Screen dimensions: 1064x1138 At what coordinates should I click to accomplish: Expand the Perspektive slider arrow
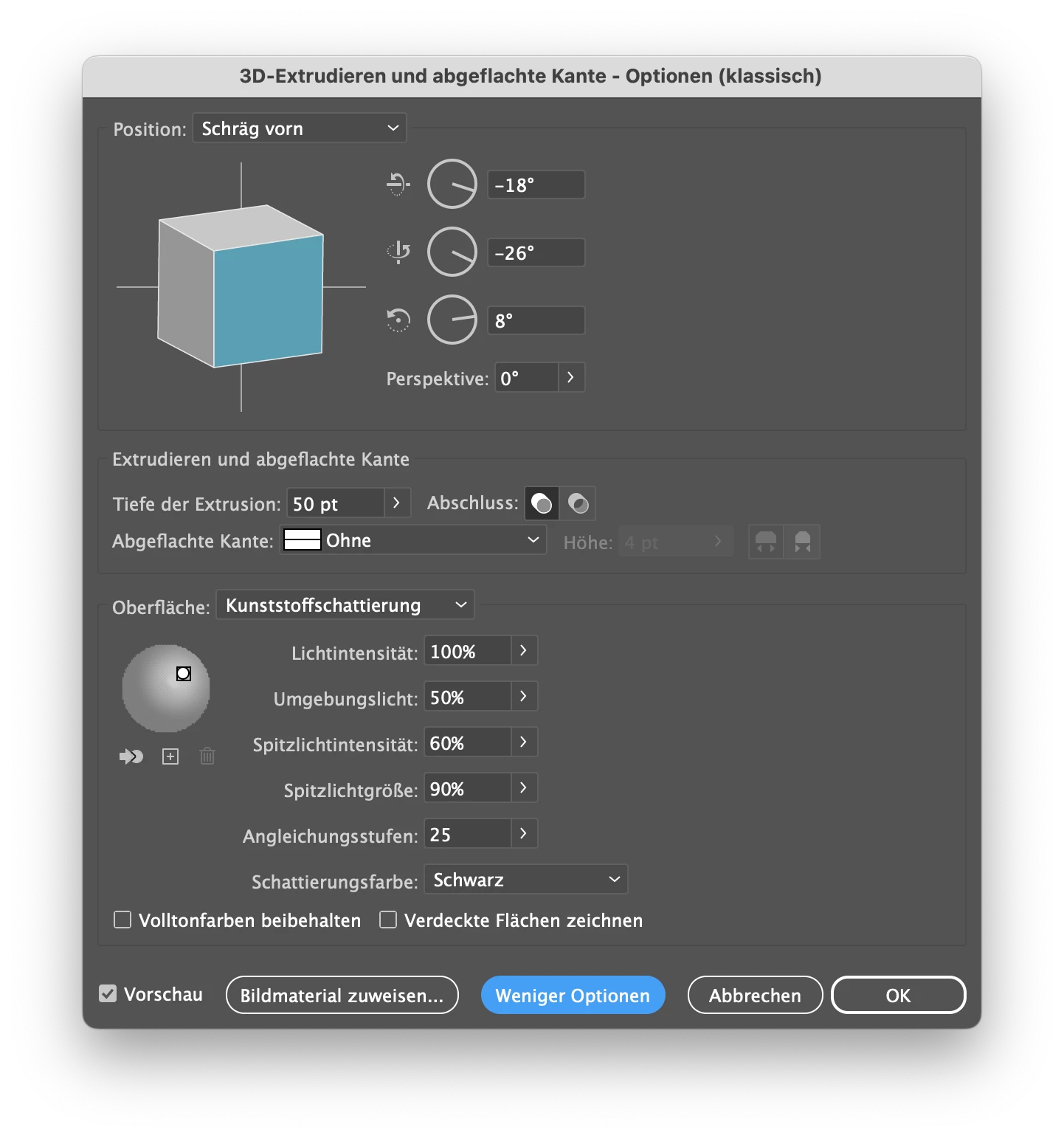(x=571, y=378)
